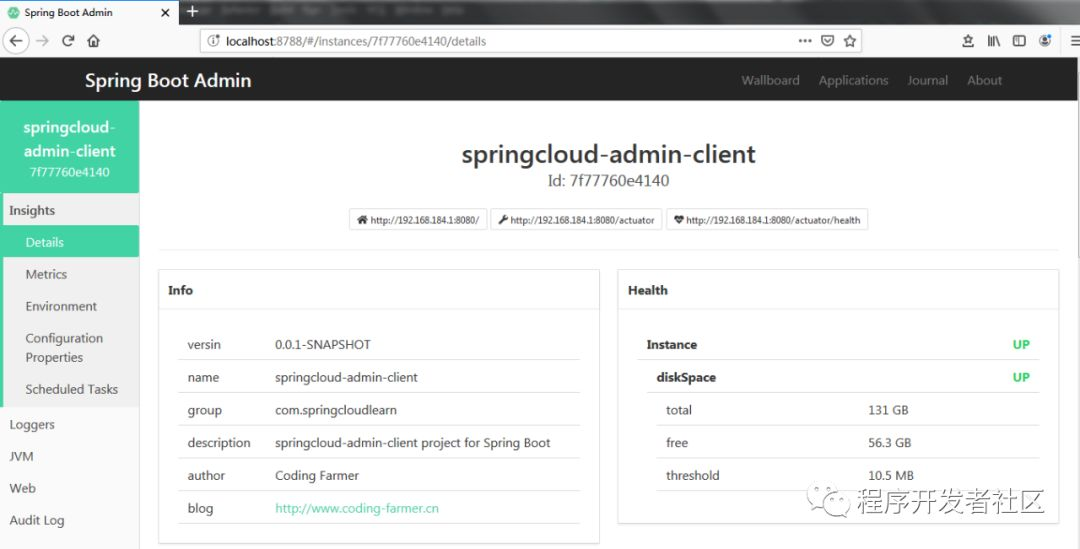The image size is (1080, 549).
Task: Click the springcloud-admin-client sidebar header
Action: (70, 147)
